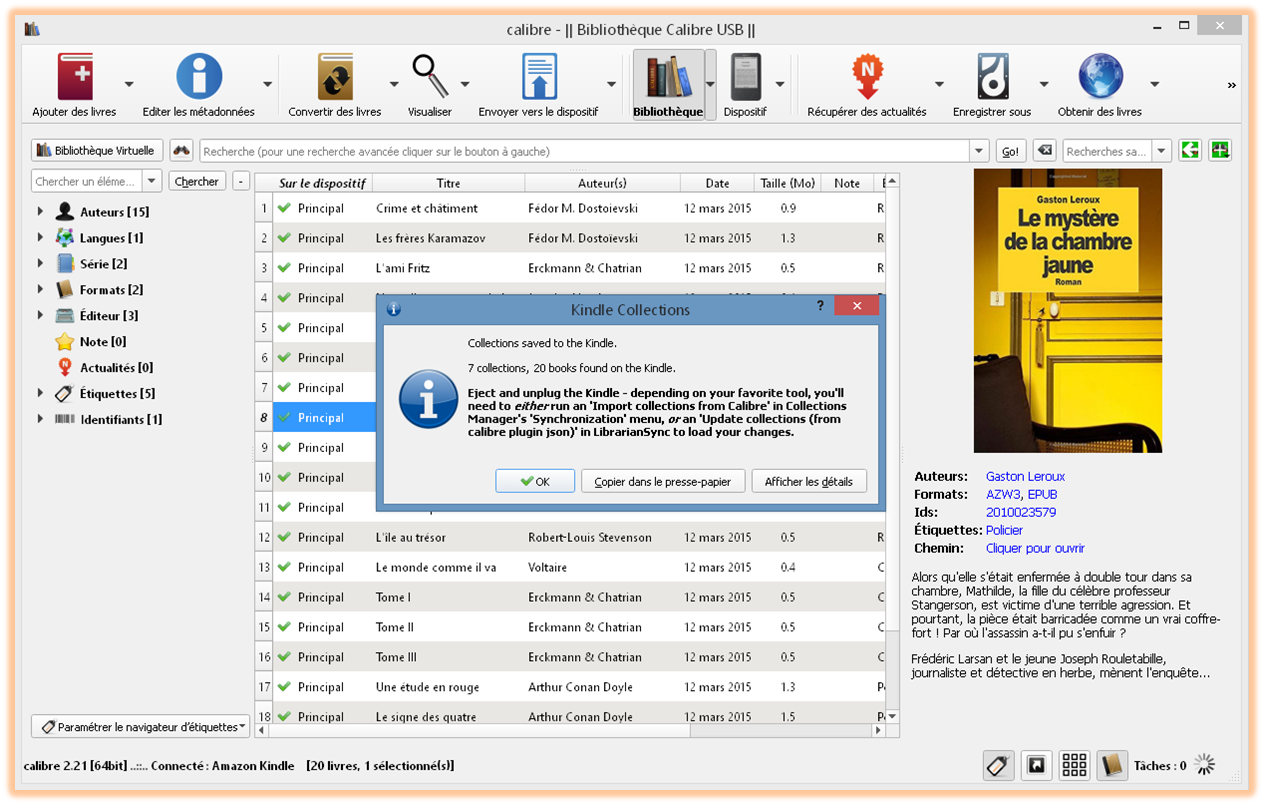
Task: Toggle the tag browser icon in status bar
Action: pyautogui.click(x=999, y=766)
